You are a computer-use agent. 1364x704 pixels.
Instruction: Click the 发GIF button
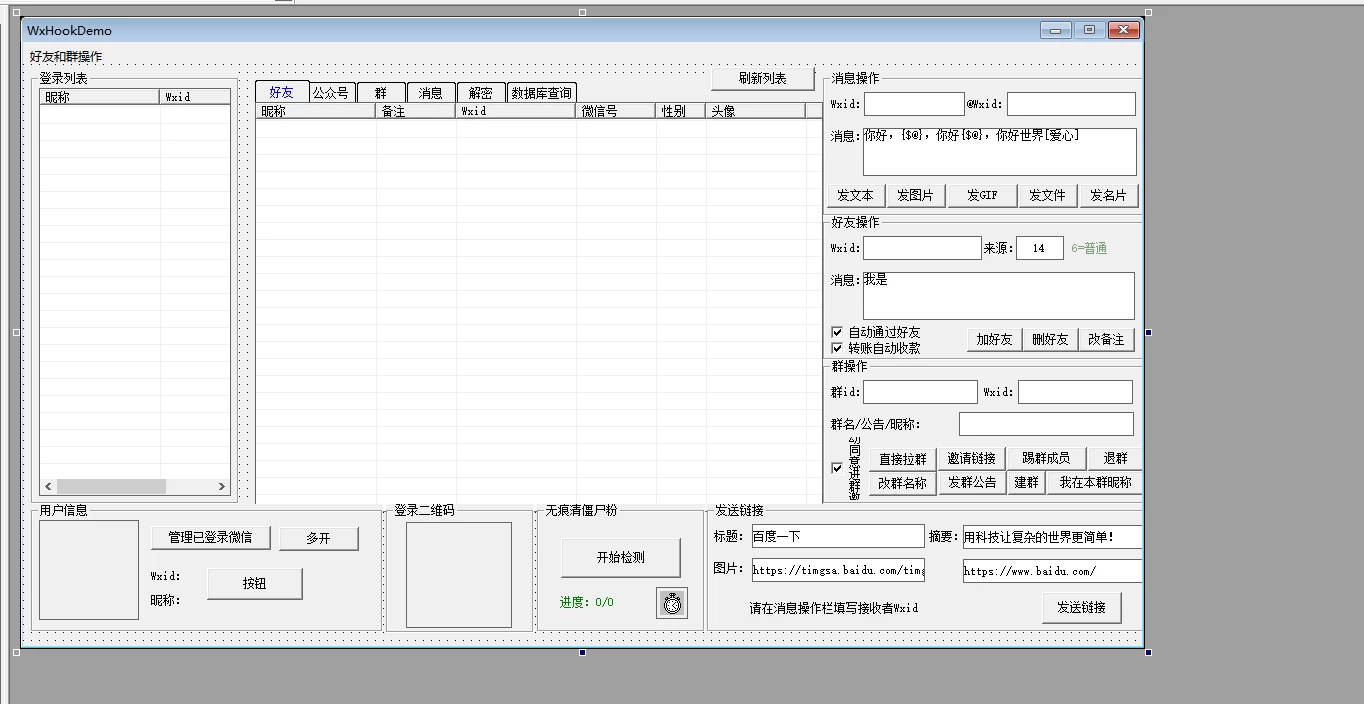tap(981, 195)
